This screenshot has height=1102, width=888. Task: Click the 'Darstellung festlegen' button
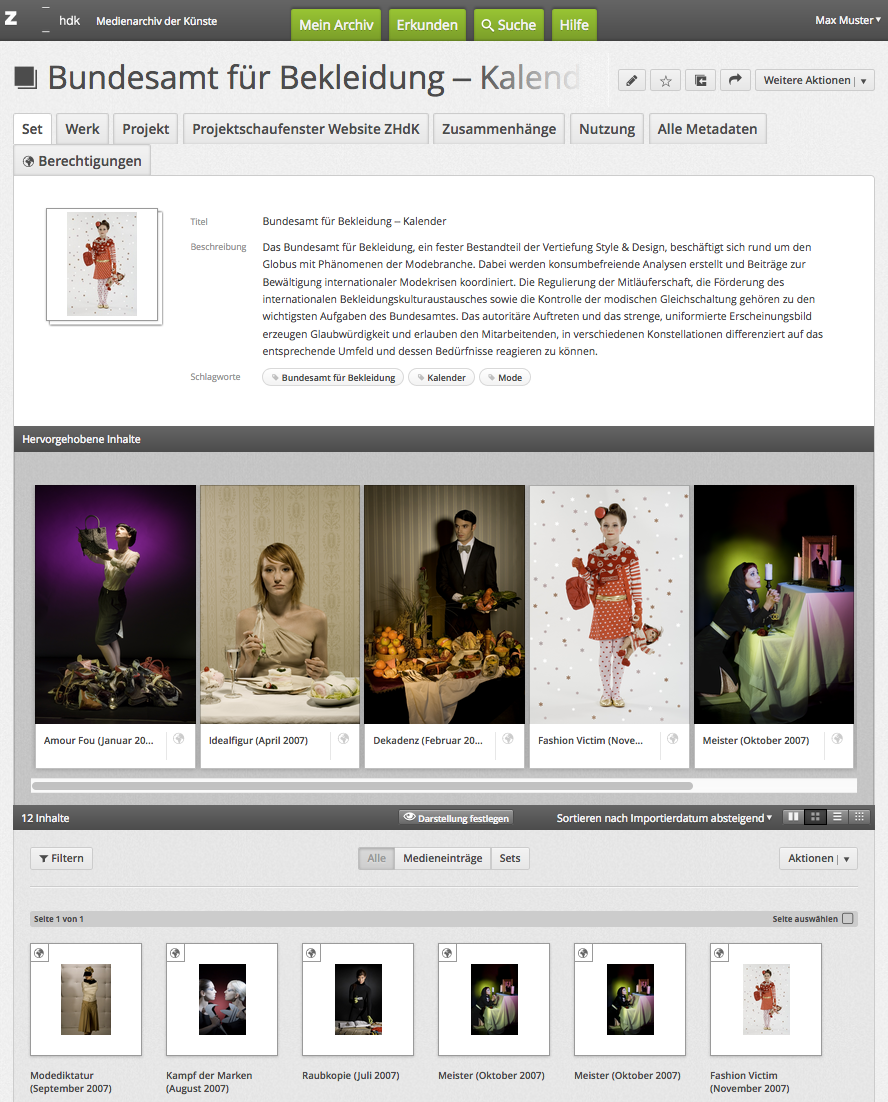[456, 818]
